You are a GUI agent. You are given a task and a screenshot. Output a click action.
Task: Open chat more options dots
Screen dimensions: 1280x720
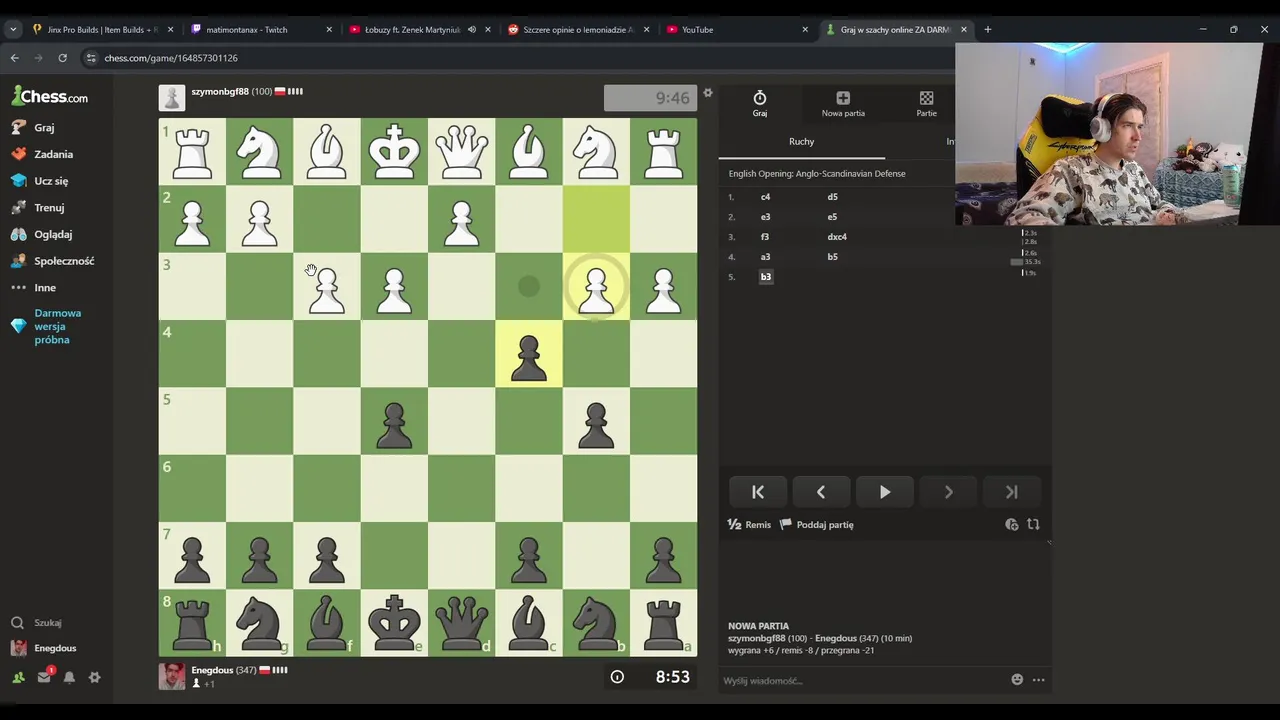coord(1038,680)
